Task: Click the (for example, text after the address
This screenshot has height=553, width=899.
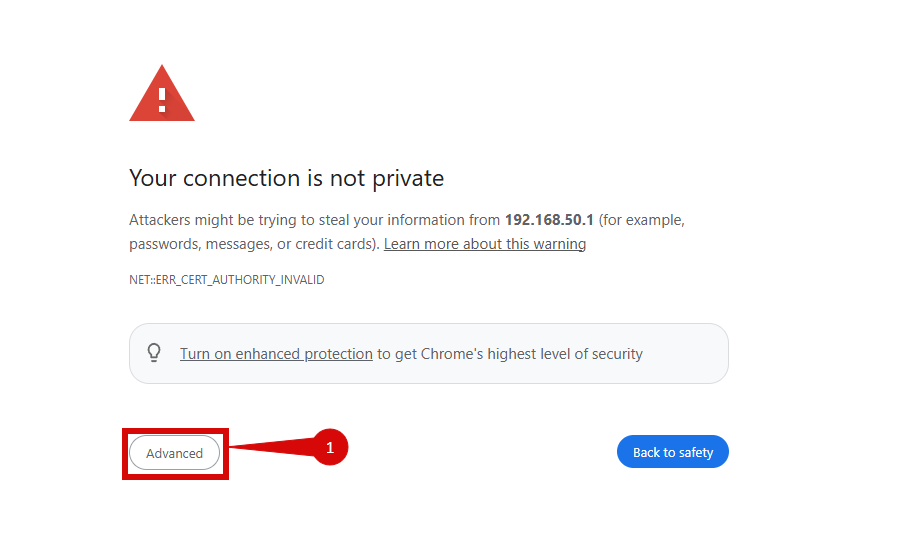Action: click(642, 220)
